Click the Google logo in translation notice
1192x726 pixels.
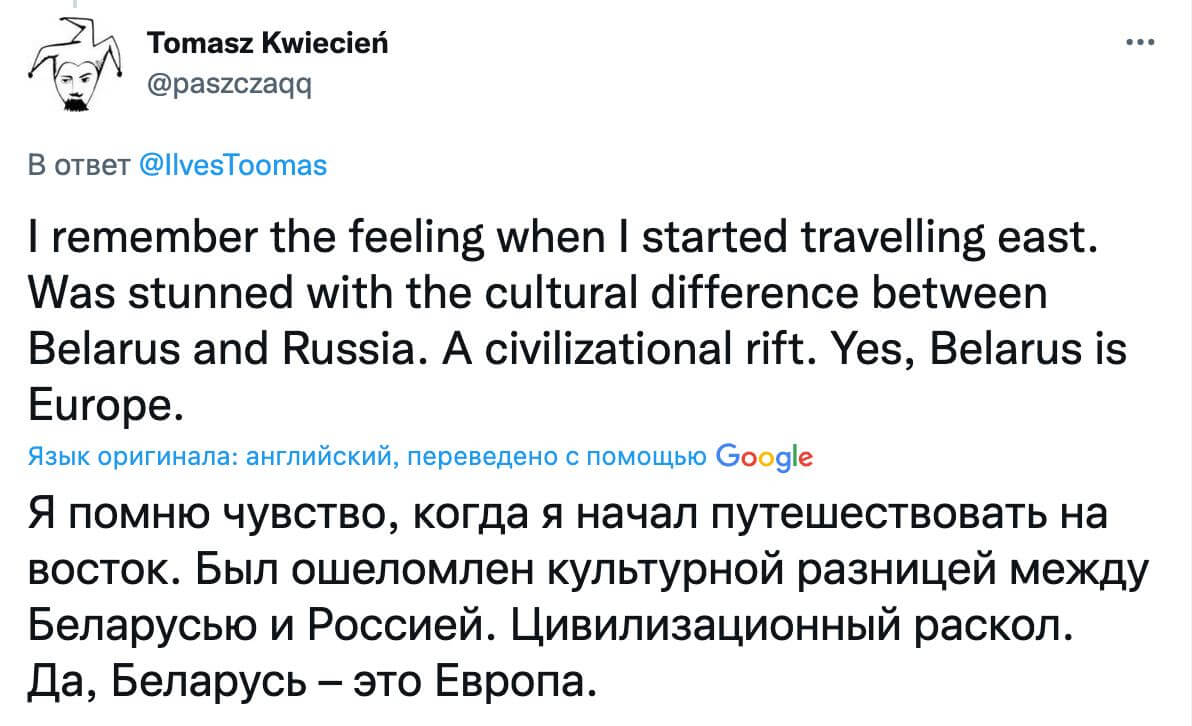[x=765, y=458]
